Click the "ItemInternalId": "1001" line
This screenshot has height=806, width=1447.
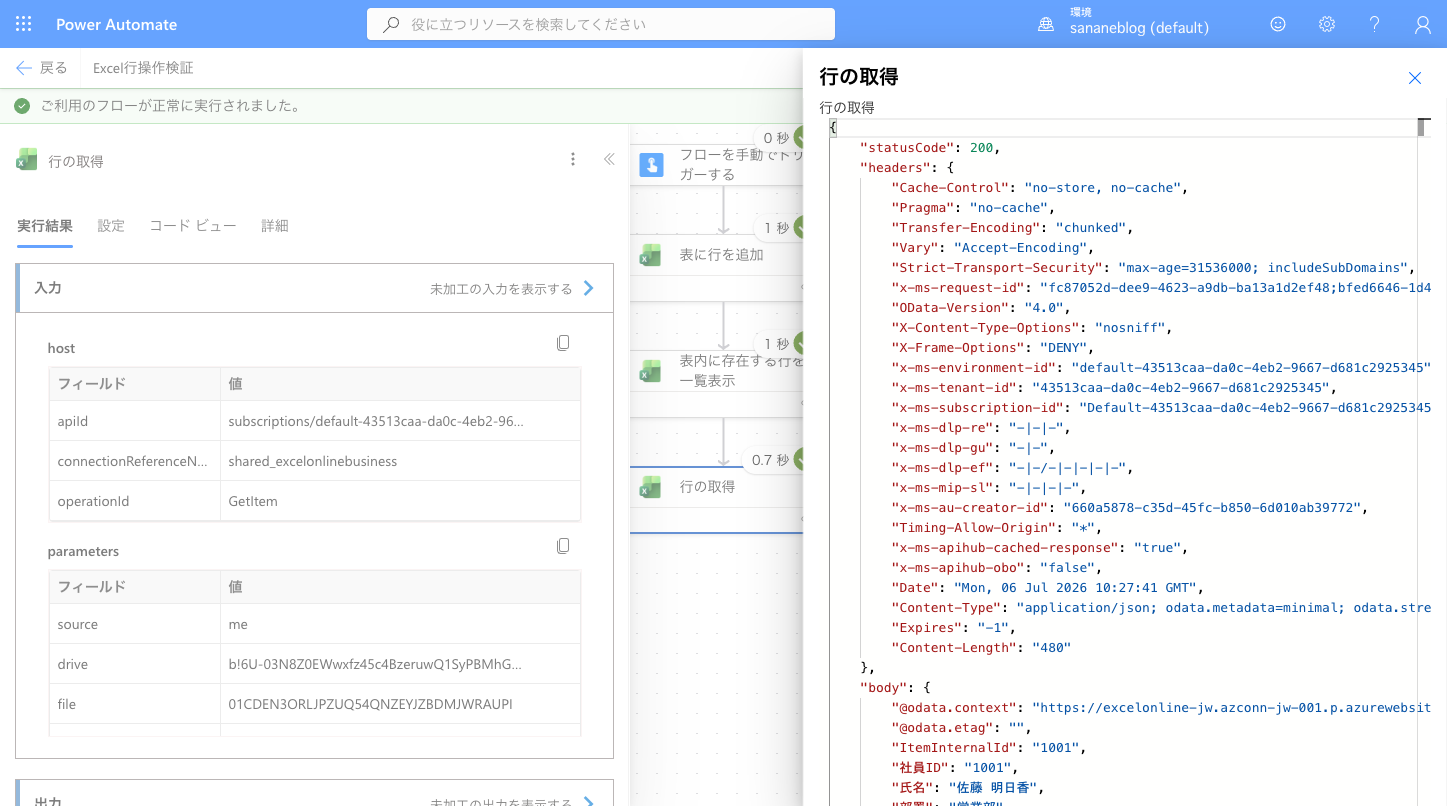pyautogui.click(x=989, y=748)
